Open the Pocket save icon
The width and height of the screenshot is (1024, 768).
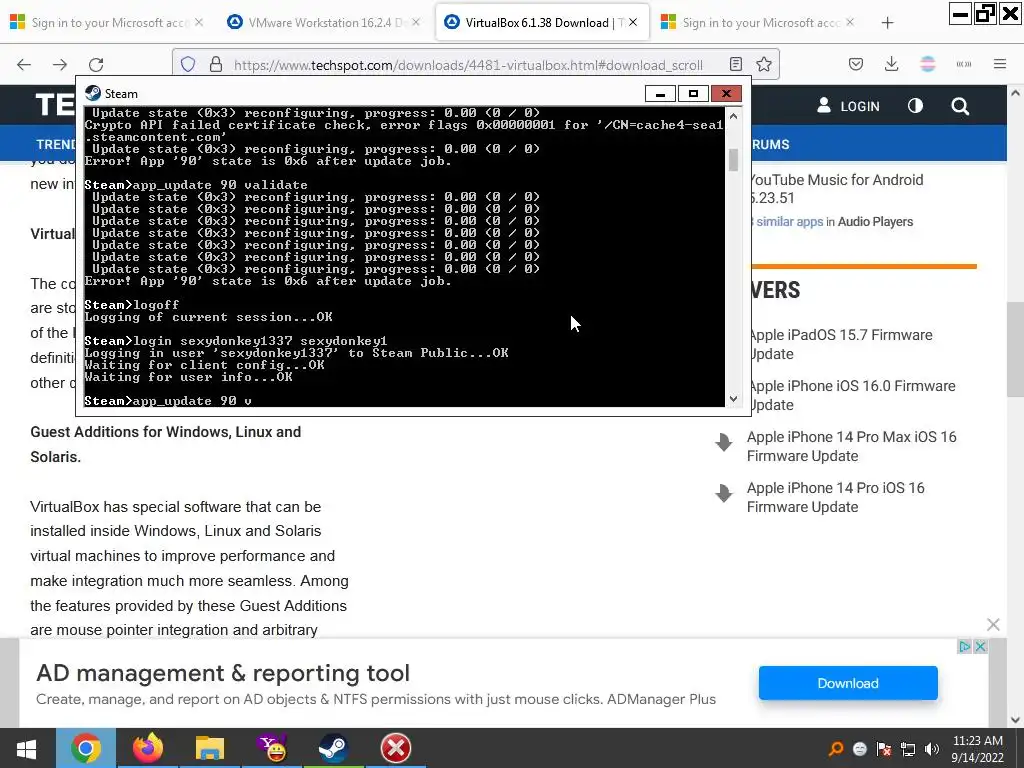856,64
